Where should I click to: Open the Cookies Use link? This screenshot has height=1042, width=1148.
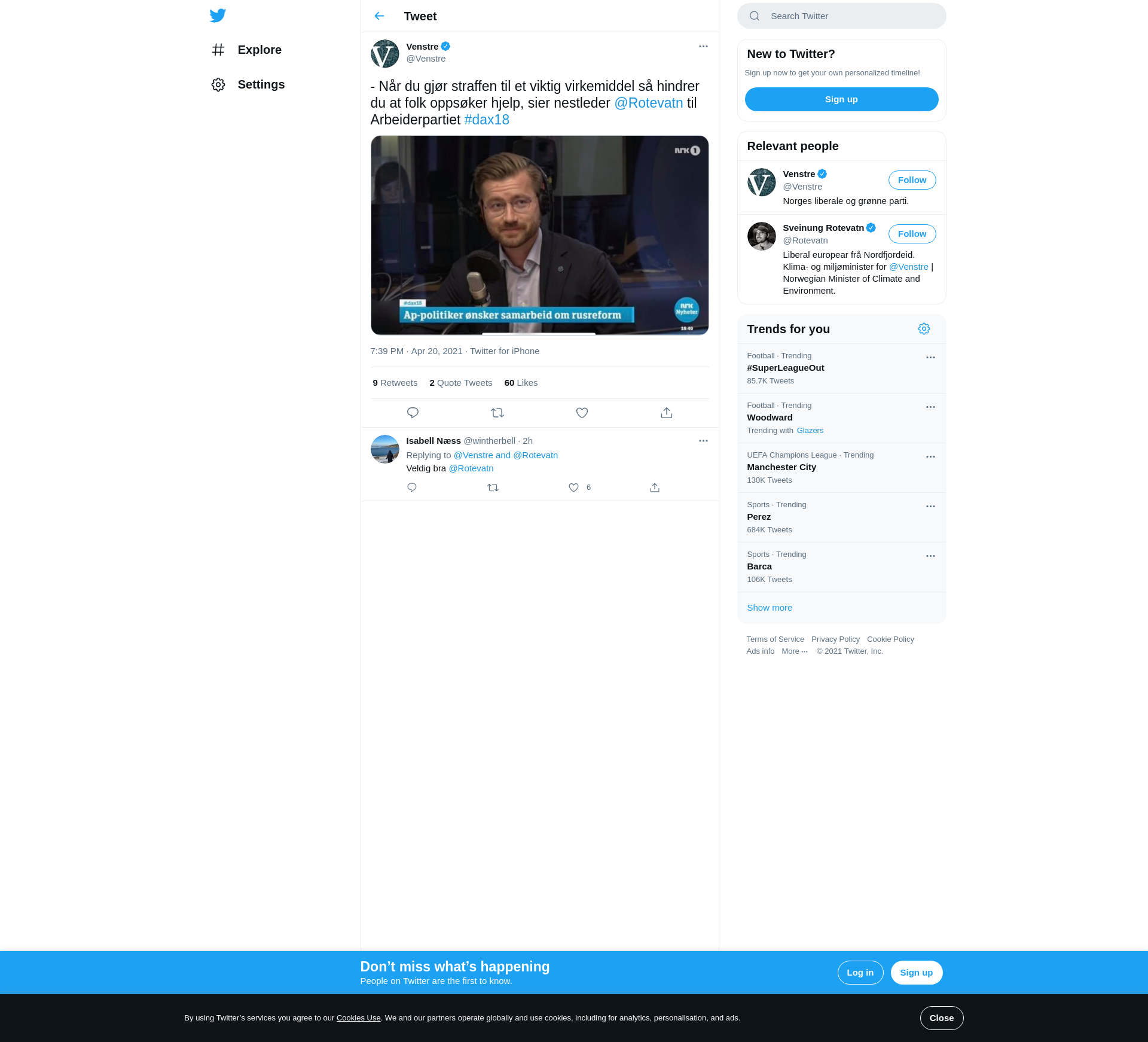(358, 1018)
